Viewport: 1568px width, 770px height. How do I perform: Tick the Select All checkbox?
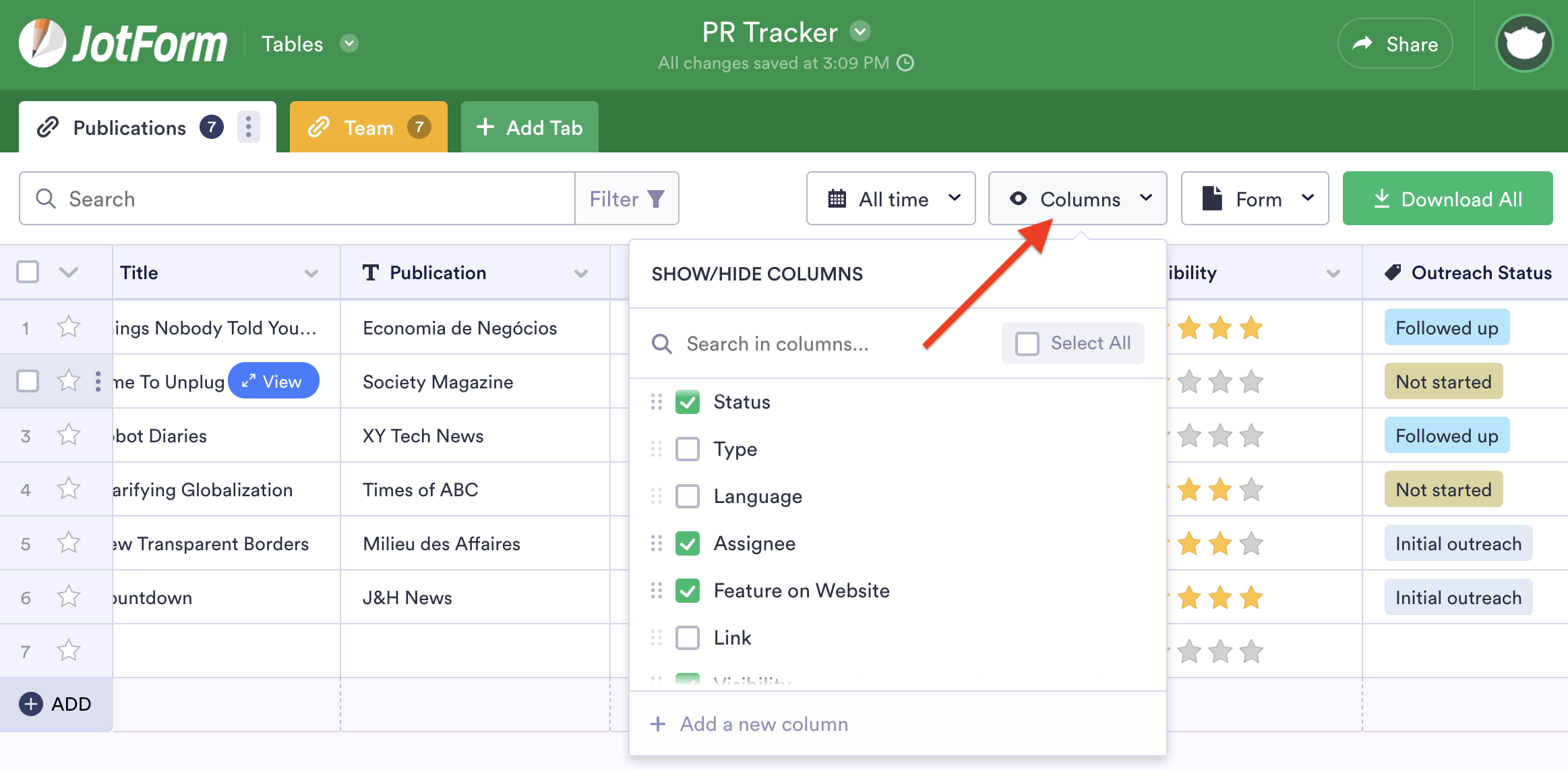1027,343
